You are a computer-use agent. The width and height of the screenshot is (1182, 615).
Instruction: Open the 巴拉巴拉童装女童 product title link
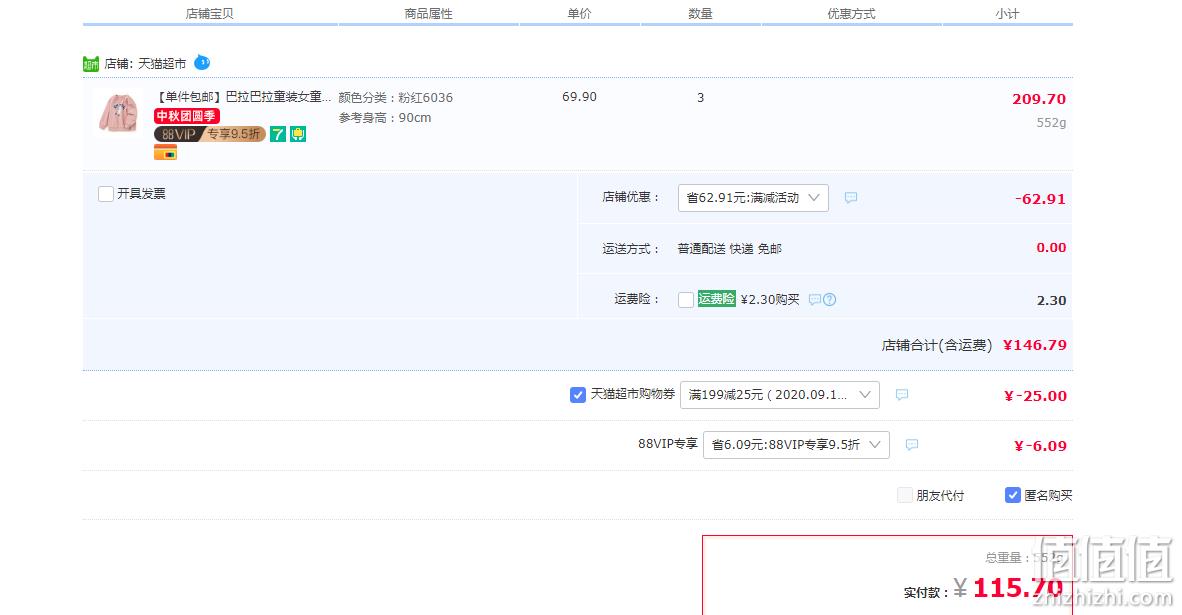click(243, 96)
